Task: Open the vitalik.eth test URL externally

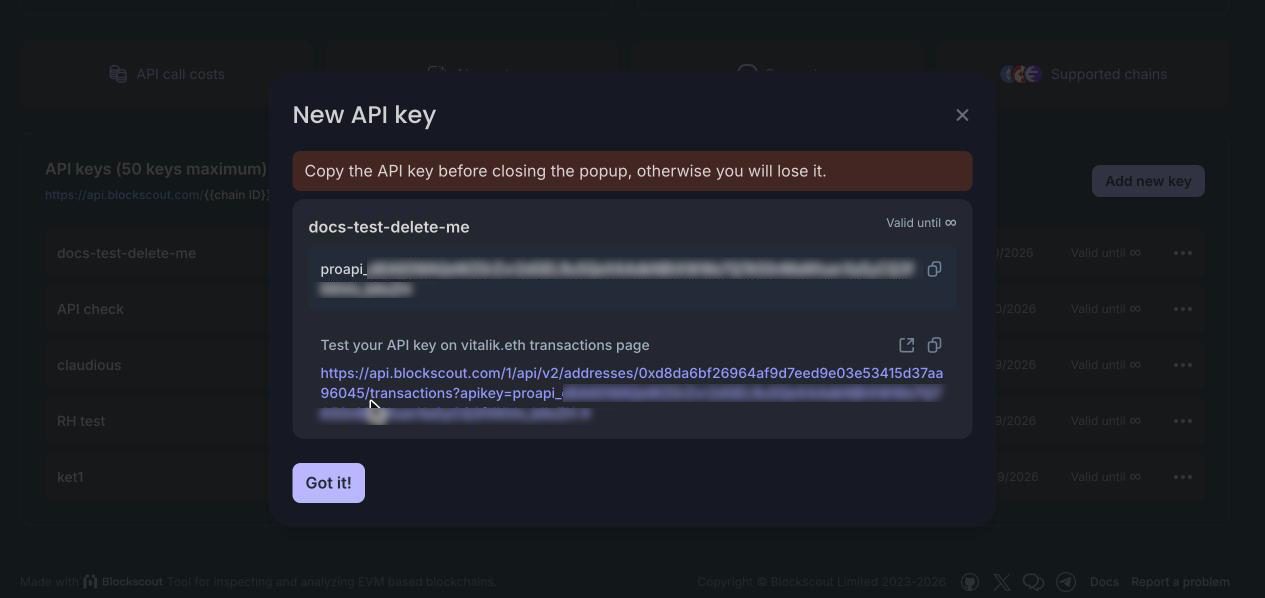Action: (x=906, y=345)
